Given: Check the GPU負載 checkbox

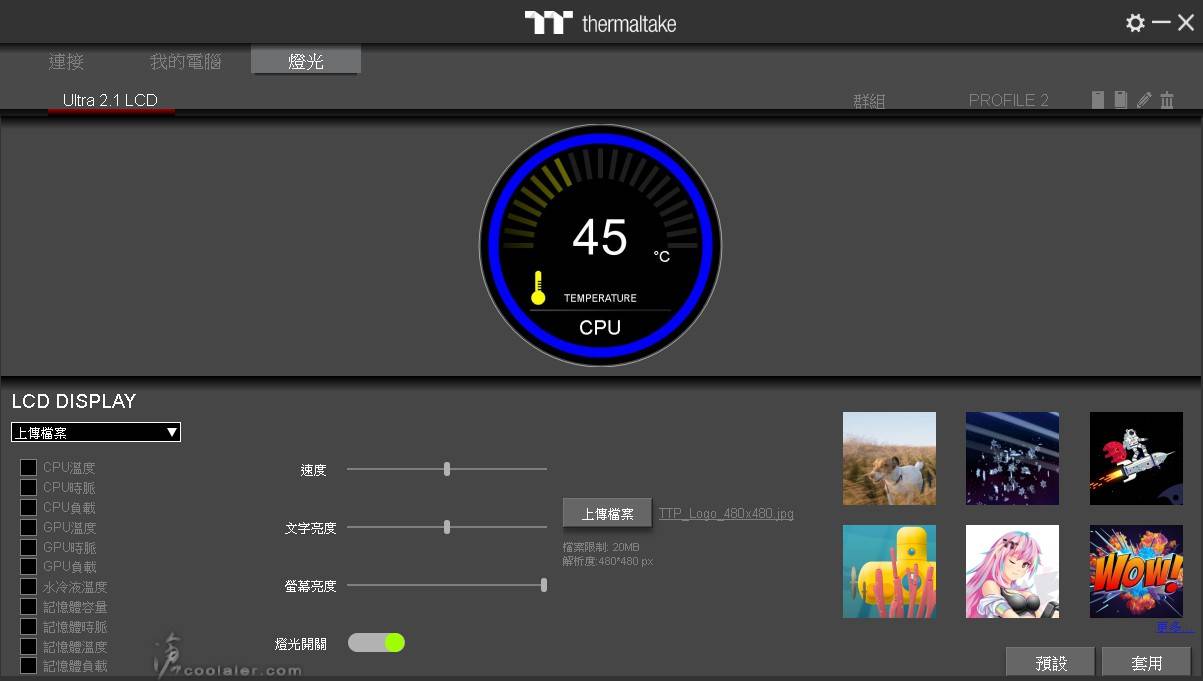Looking at the screenshot, I should (29, 567).
